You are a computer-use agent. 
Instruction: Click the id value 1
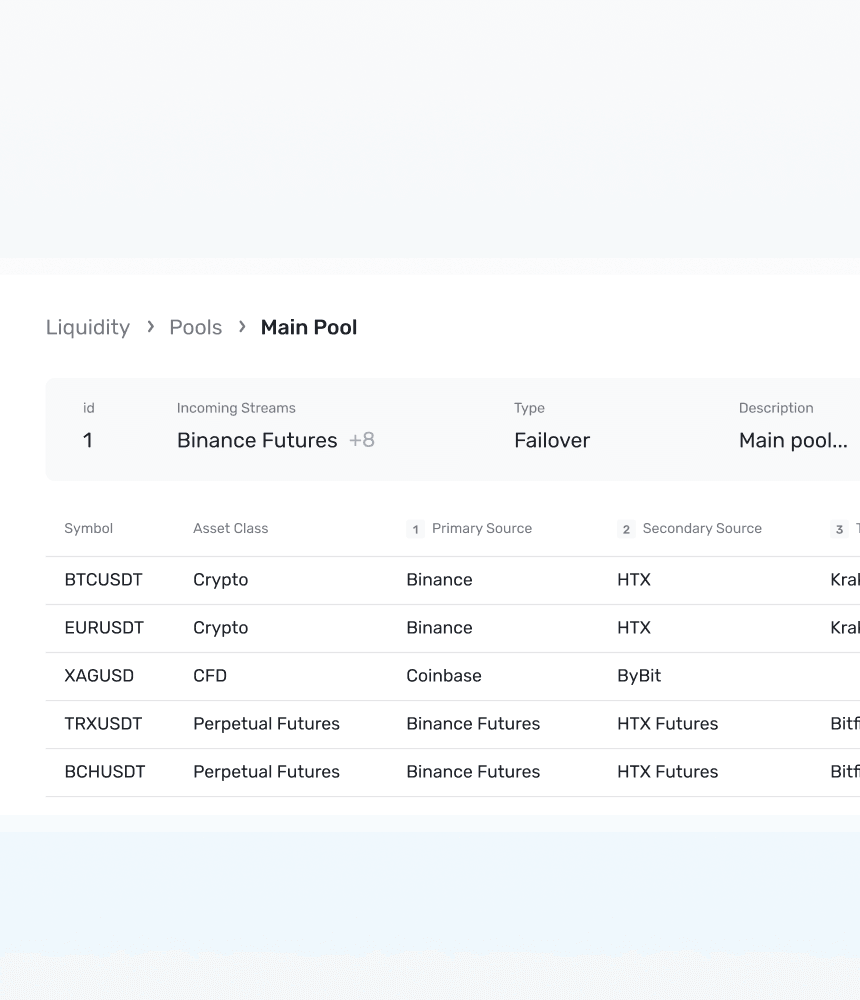click(87, 440)
